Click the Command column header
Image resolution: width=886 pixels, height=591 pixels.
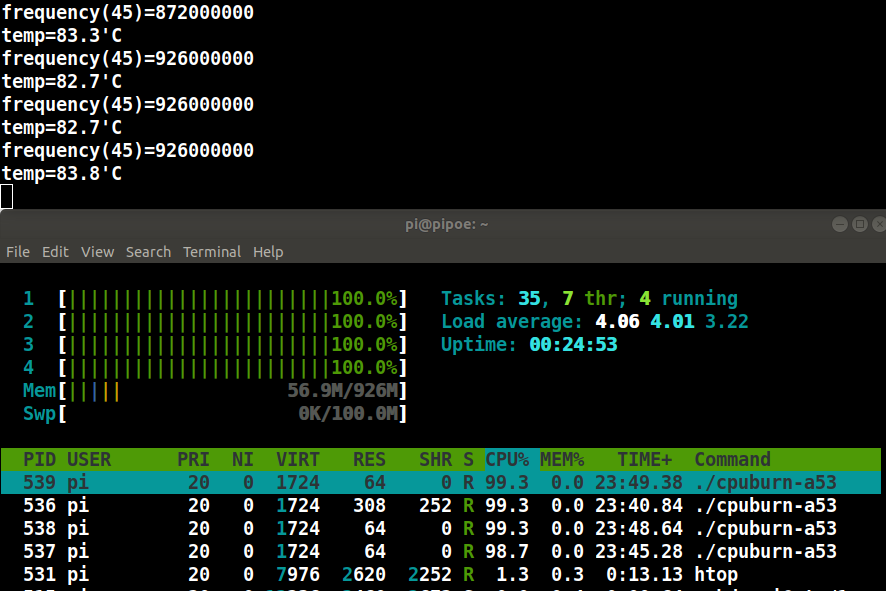click(732, 460)
